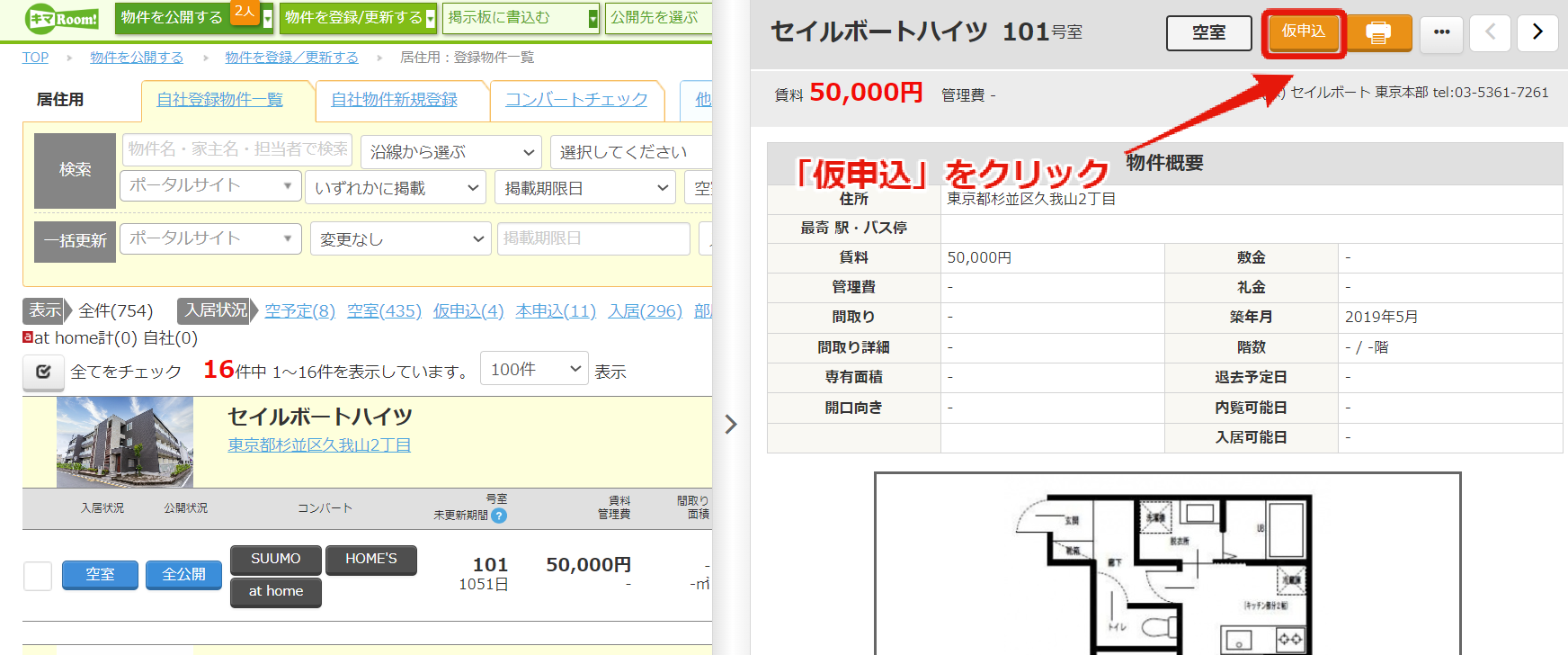
Task: Filter by 入居(296) link
Action: pyautogui.click(x=645, y=310)
